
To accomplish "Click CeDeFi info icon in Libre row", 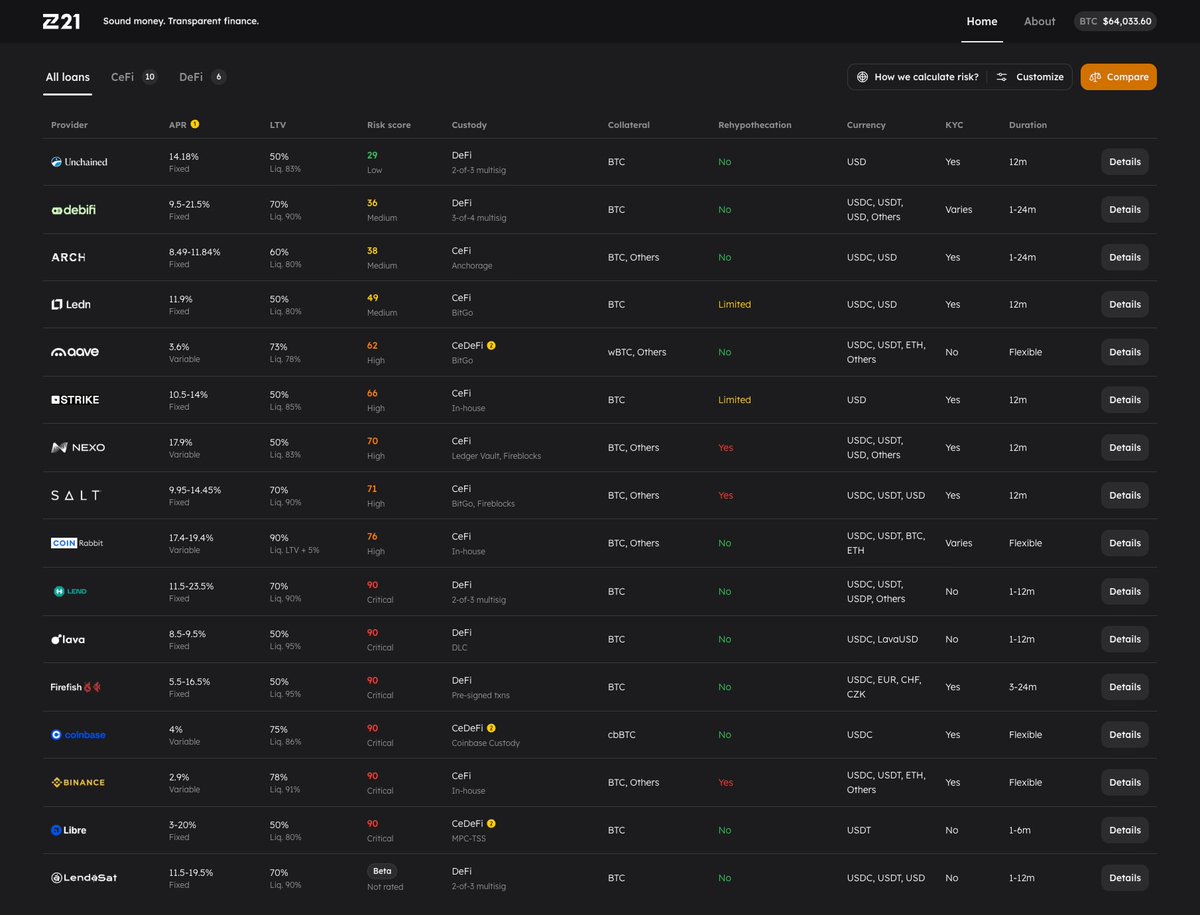I will [491, 823].
